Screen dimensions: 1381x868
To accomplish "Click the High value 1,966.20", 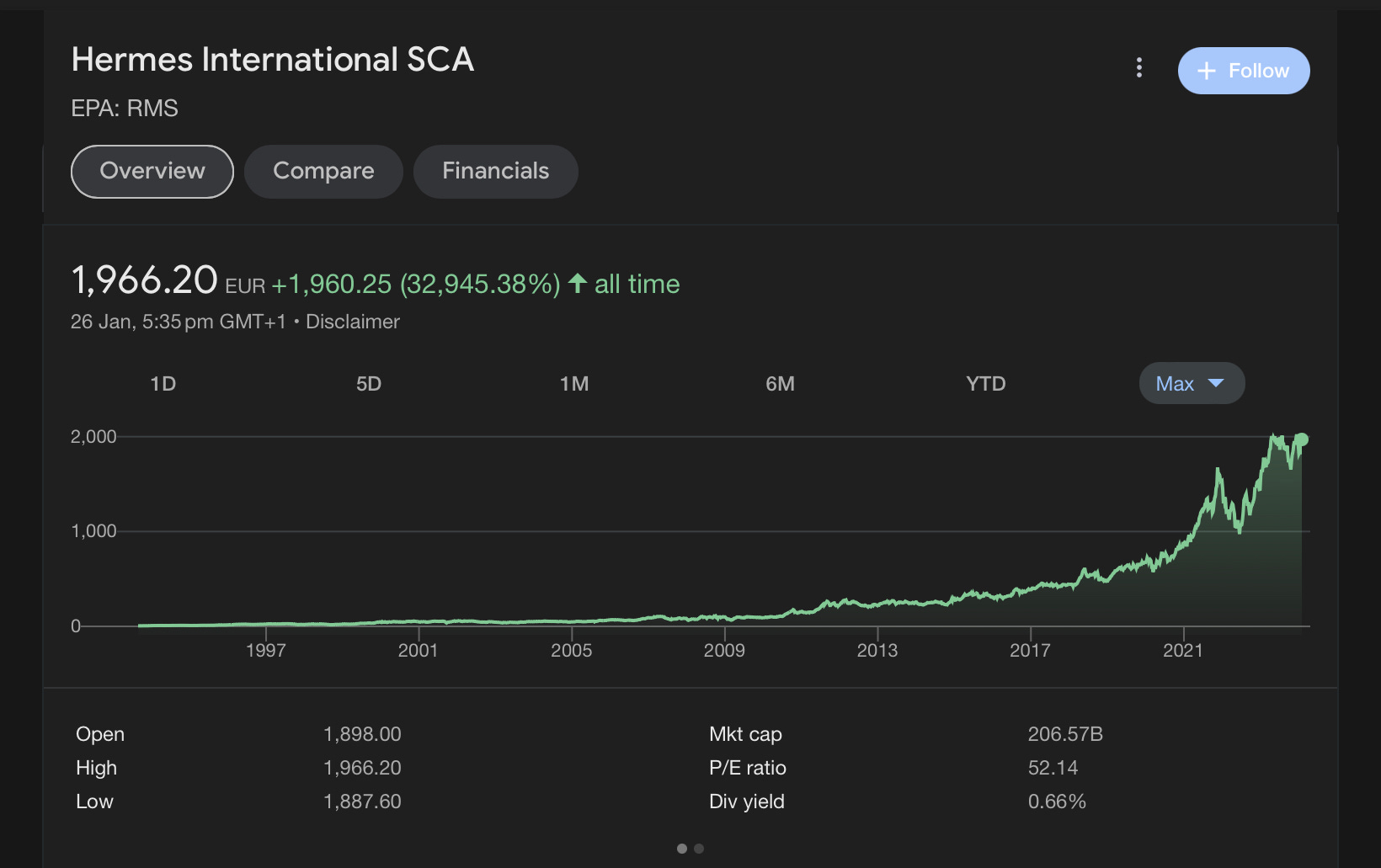I will [x=362, y=768].
